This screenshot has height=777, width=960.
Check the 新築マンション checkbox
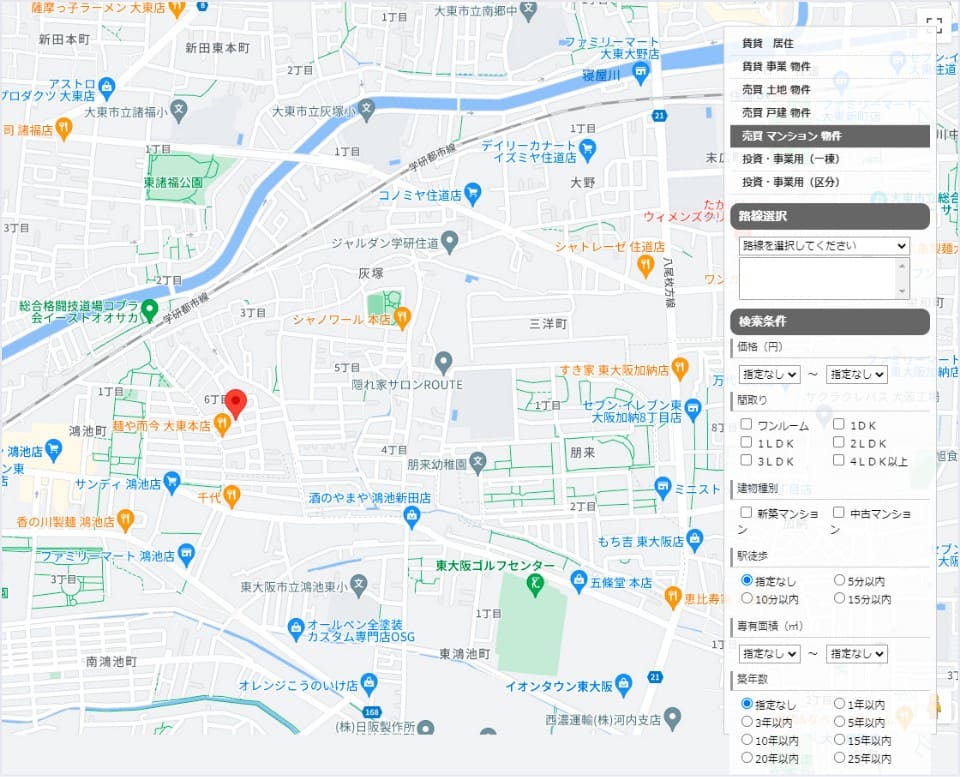[x=746, y=512]
